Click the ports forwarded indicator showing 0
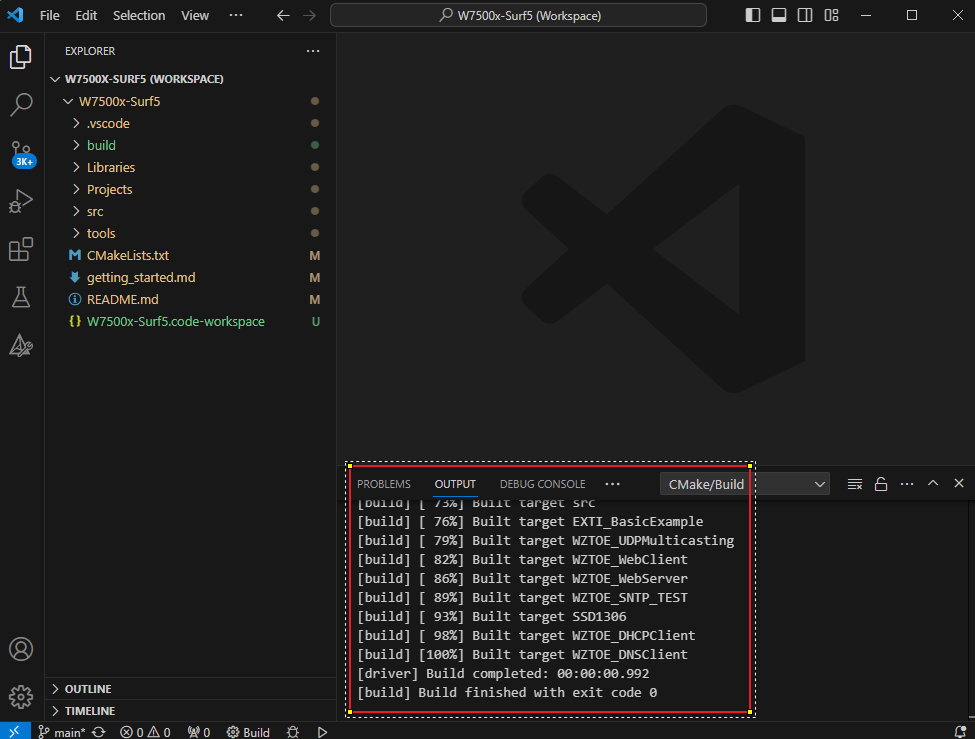 pos(199,732)
